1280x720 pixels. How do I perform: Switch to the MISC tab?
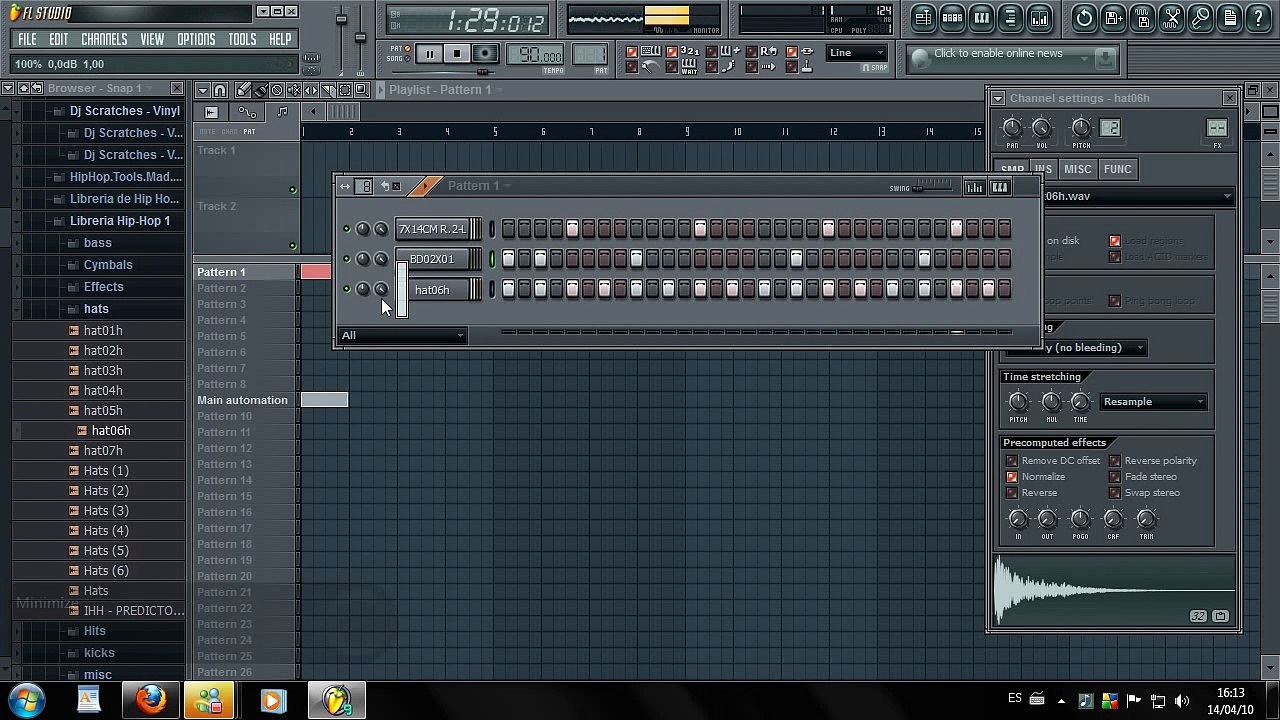coord(1077,169)
